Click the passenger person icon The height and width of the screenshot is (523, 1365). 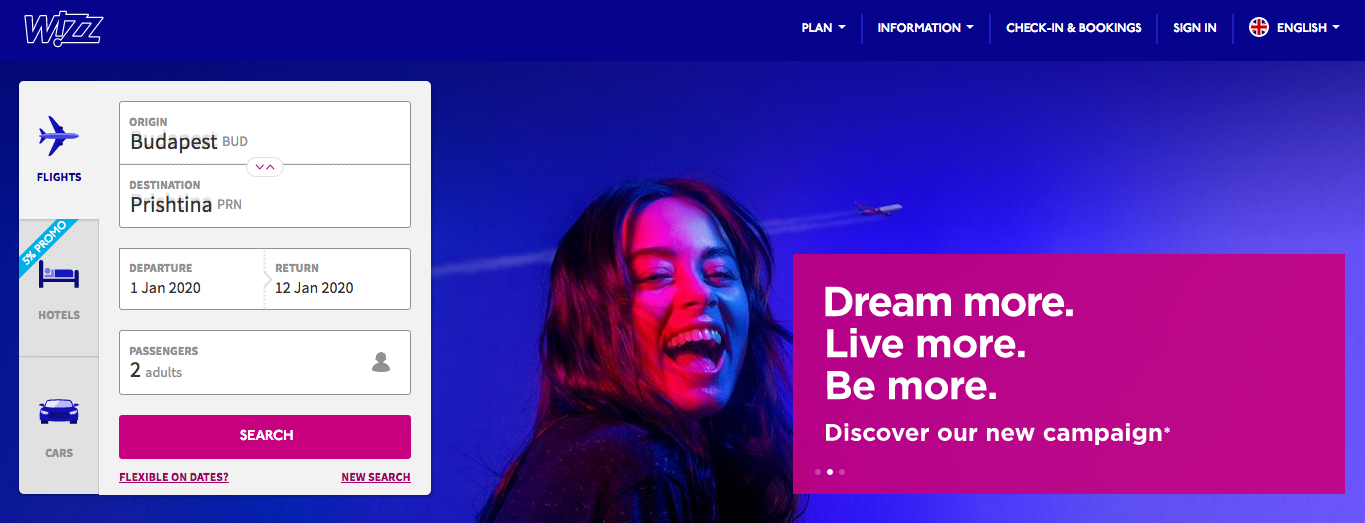[x=381, y=362]
